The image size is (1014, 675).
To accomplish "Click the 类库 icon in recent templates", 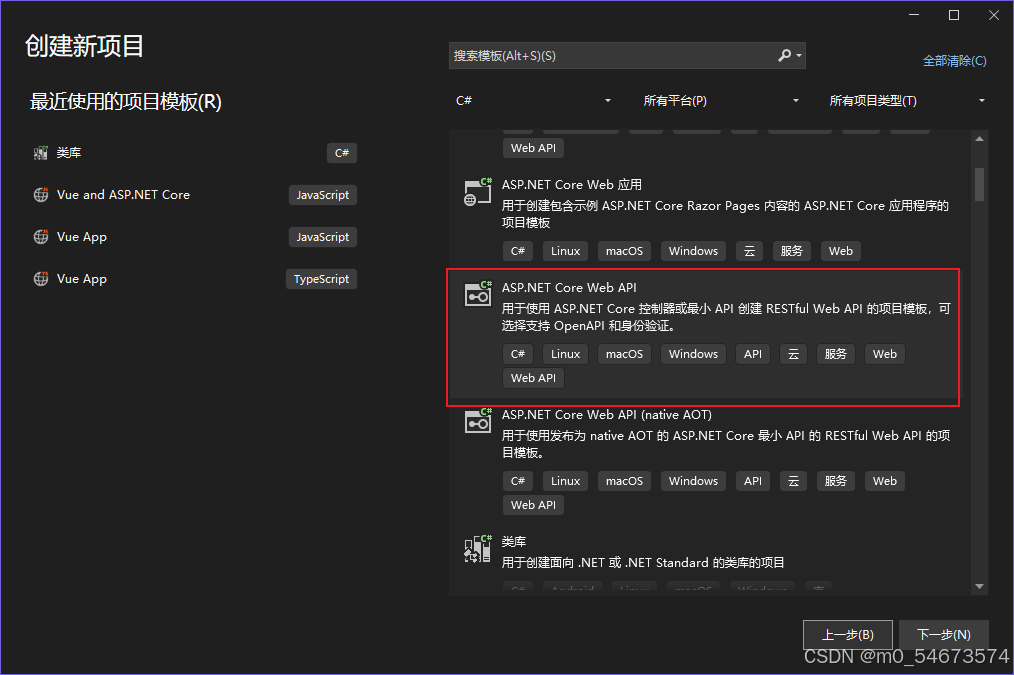I will point(41,153).
